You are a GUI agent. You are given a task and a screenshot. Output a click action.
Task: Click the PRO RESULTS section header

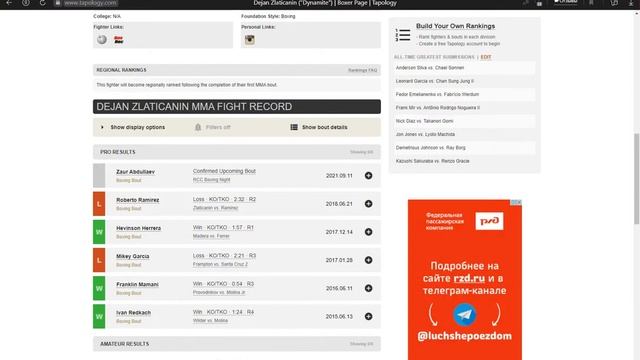237,152
